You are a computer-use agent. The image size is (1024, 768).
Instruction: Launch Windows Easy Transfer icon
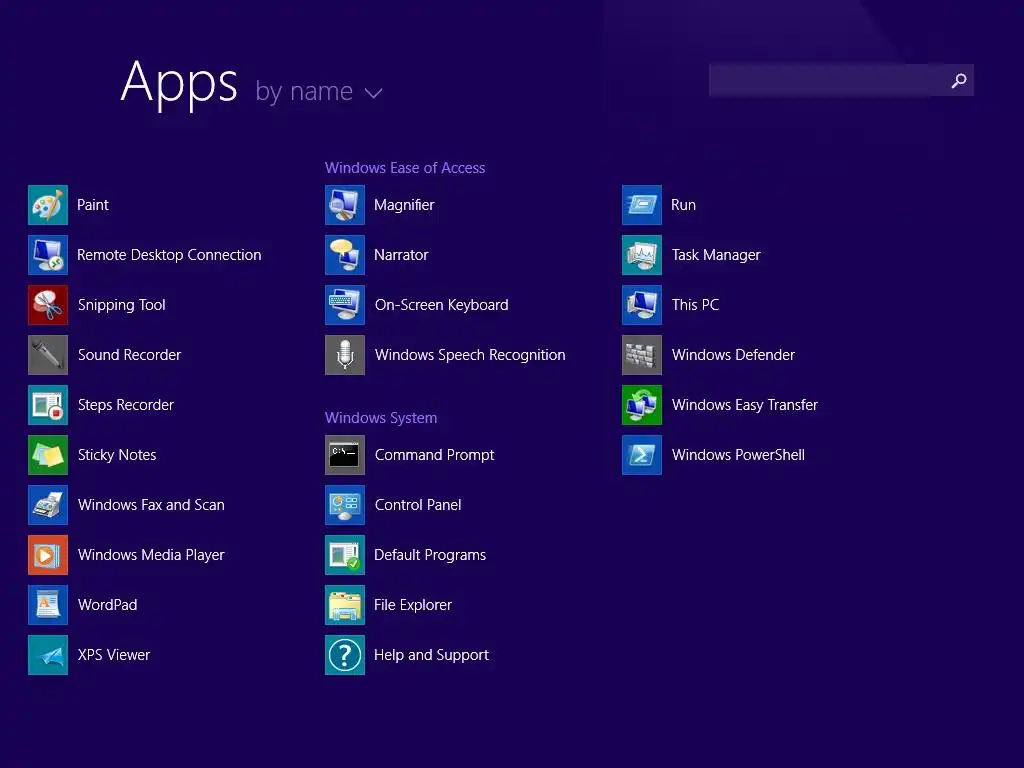coord(642,405)
